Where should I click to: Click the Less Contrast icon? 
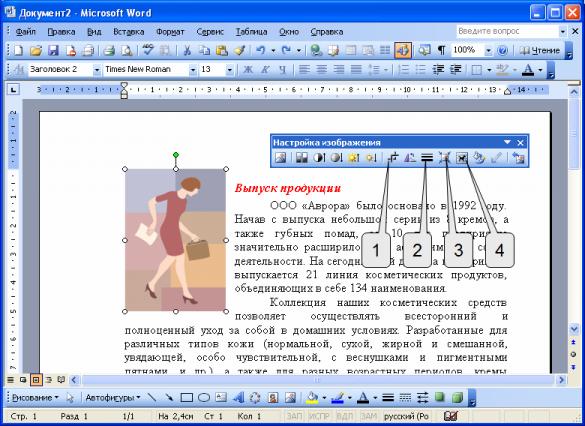[x=337, y=158]
